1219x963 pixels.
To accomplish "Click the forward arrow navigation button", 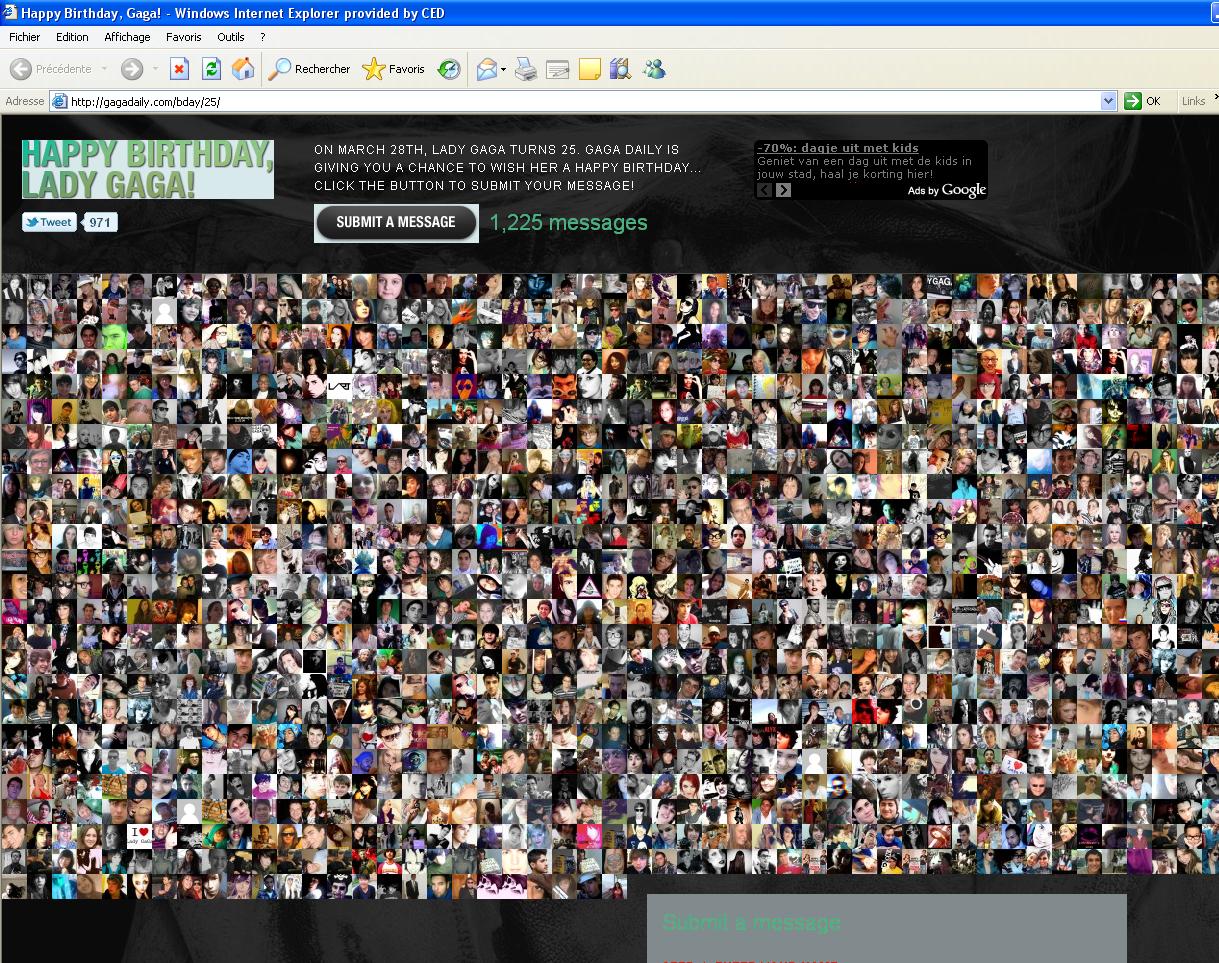I will pyautogui.click(x=131, y=69).
